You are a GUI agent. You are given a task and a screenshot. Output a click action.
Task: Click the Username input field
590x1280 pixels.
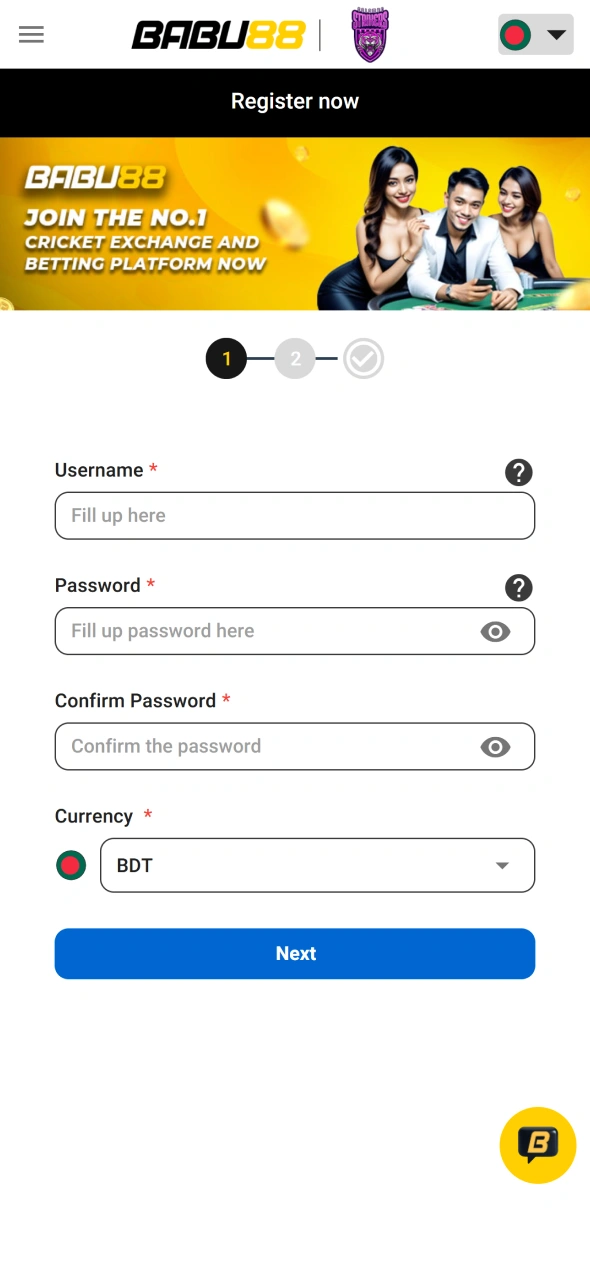click(295, 516)
